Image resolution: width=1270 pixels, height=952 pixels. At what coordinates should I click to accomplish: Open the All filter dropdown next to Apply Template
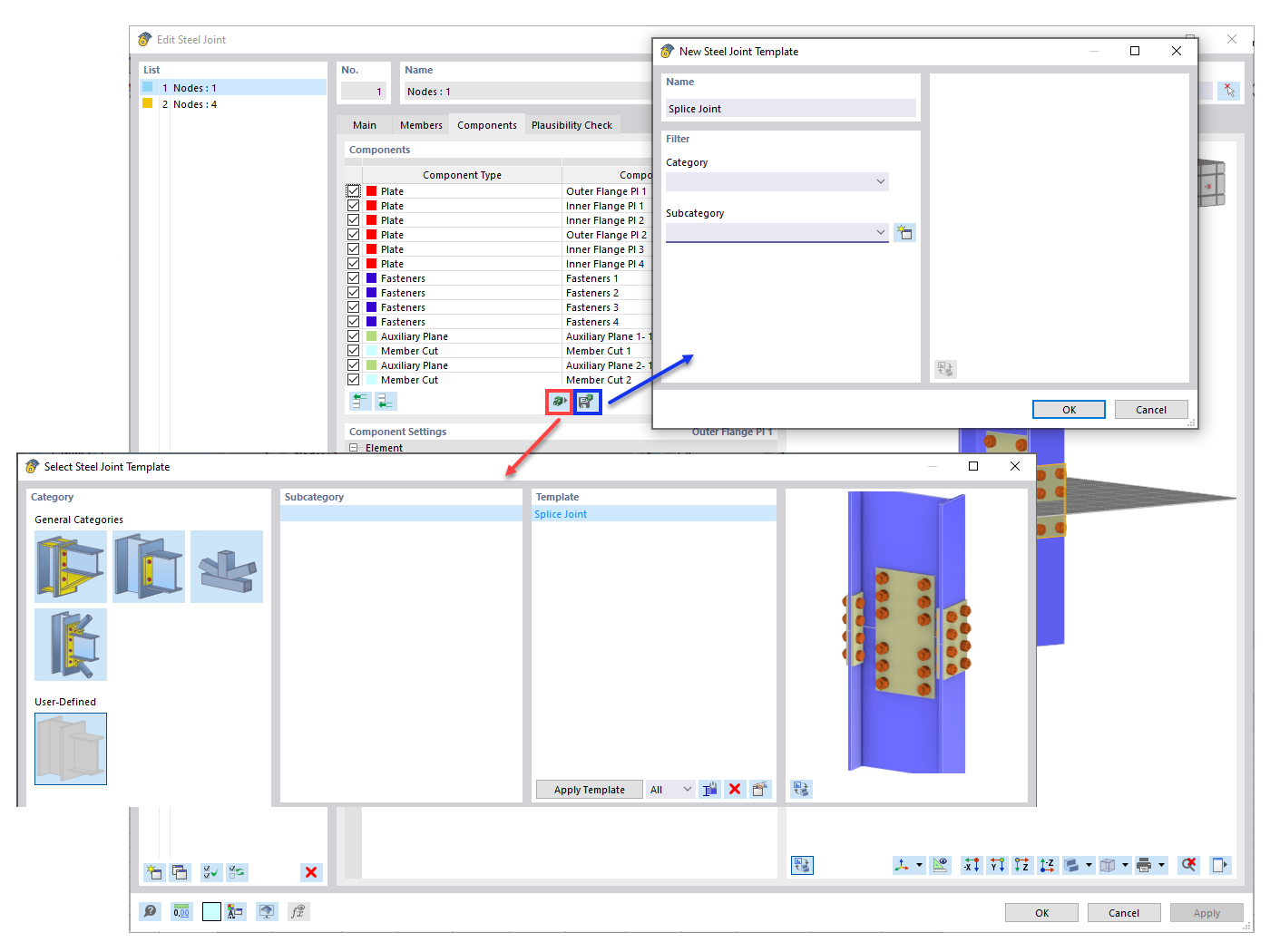[670, 789]
